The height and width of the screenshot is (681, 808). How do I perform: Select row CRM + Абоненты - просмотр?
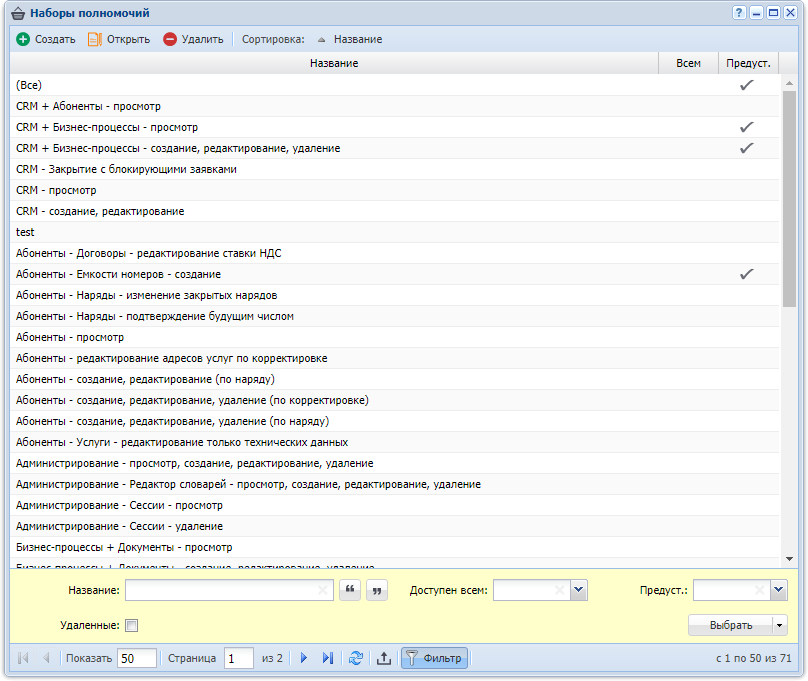(394, 106)
